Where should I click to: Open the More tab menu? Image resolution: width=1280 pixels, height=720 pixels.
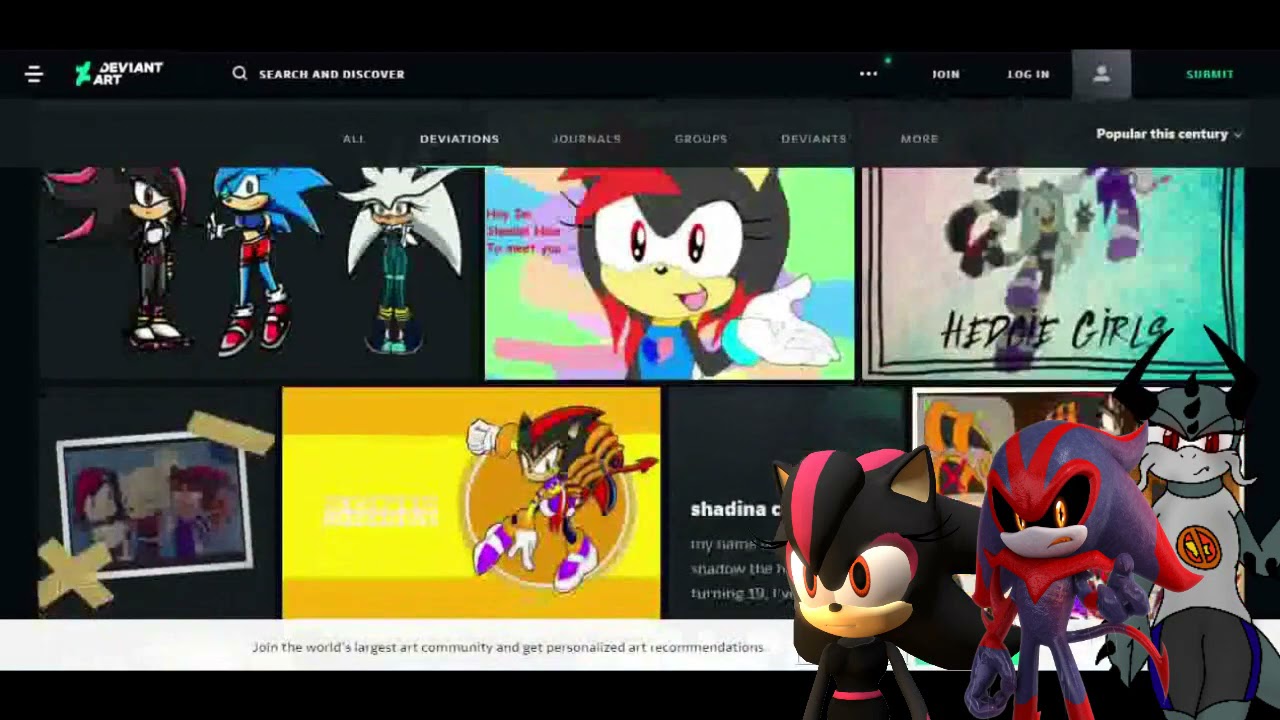coord(919,139)
